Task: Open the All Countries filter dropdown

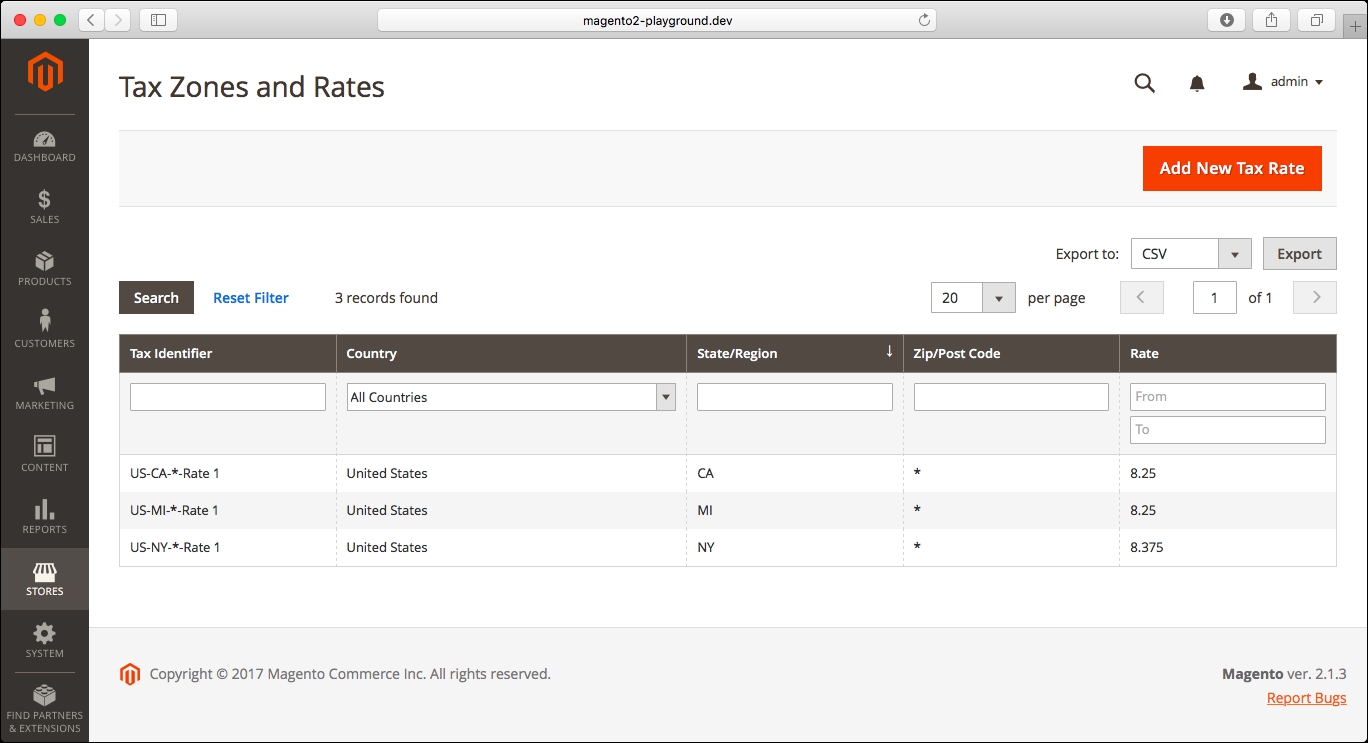Action: (x=666, y=396)
